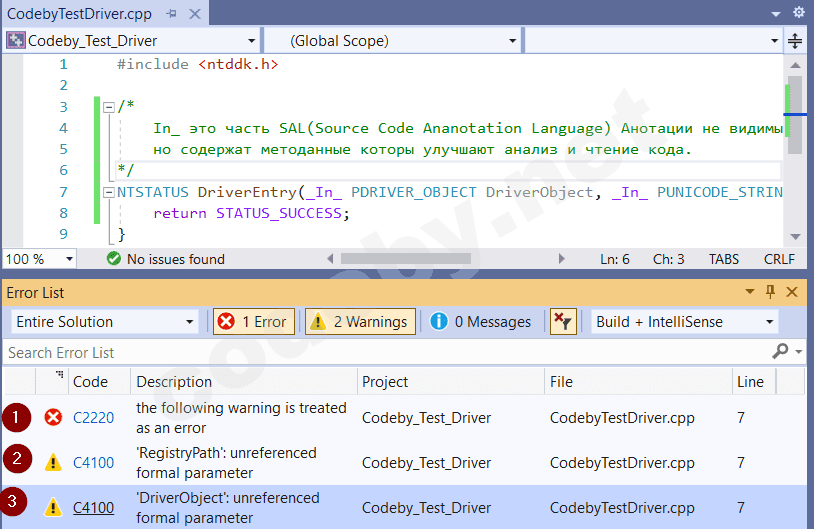Click the search magnifier in Error List
Screen dimensions: 814x529
click(780, 352)
